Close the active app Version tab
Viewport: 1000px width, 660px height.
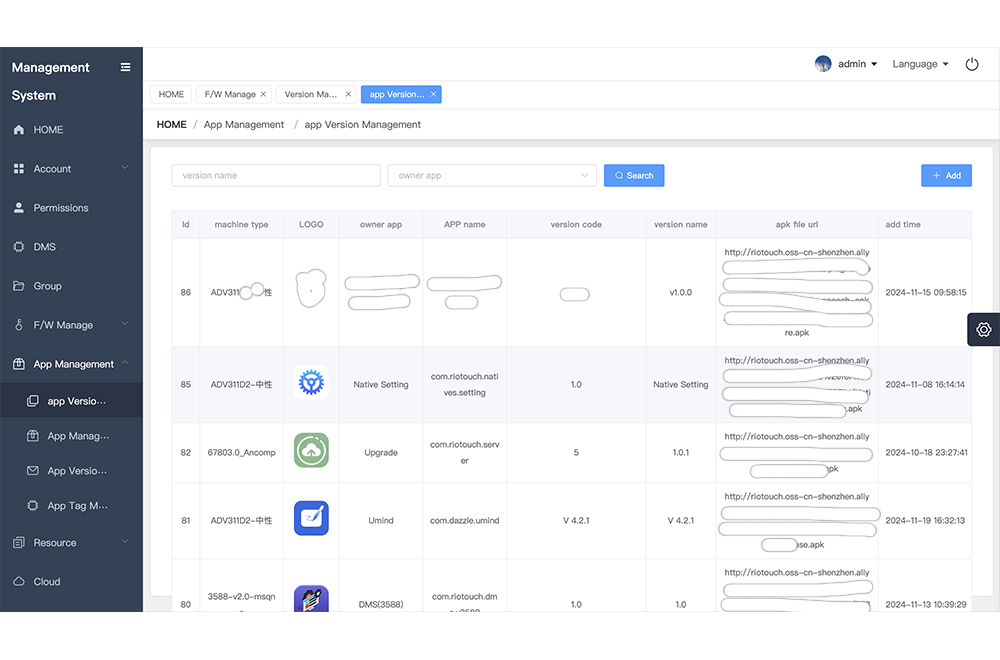click(434, 94)
